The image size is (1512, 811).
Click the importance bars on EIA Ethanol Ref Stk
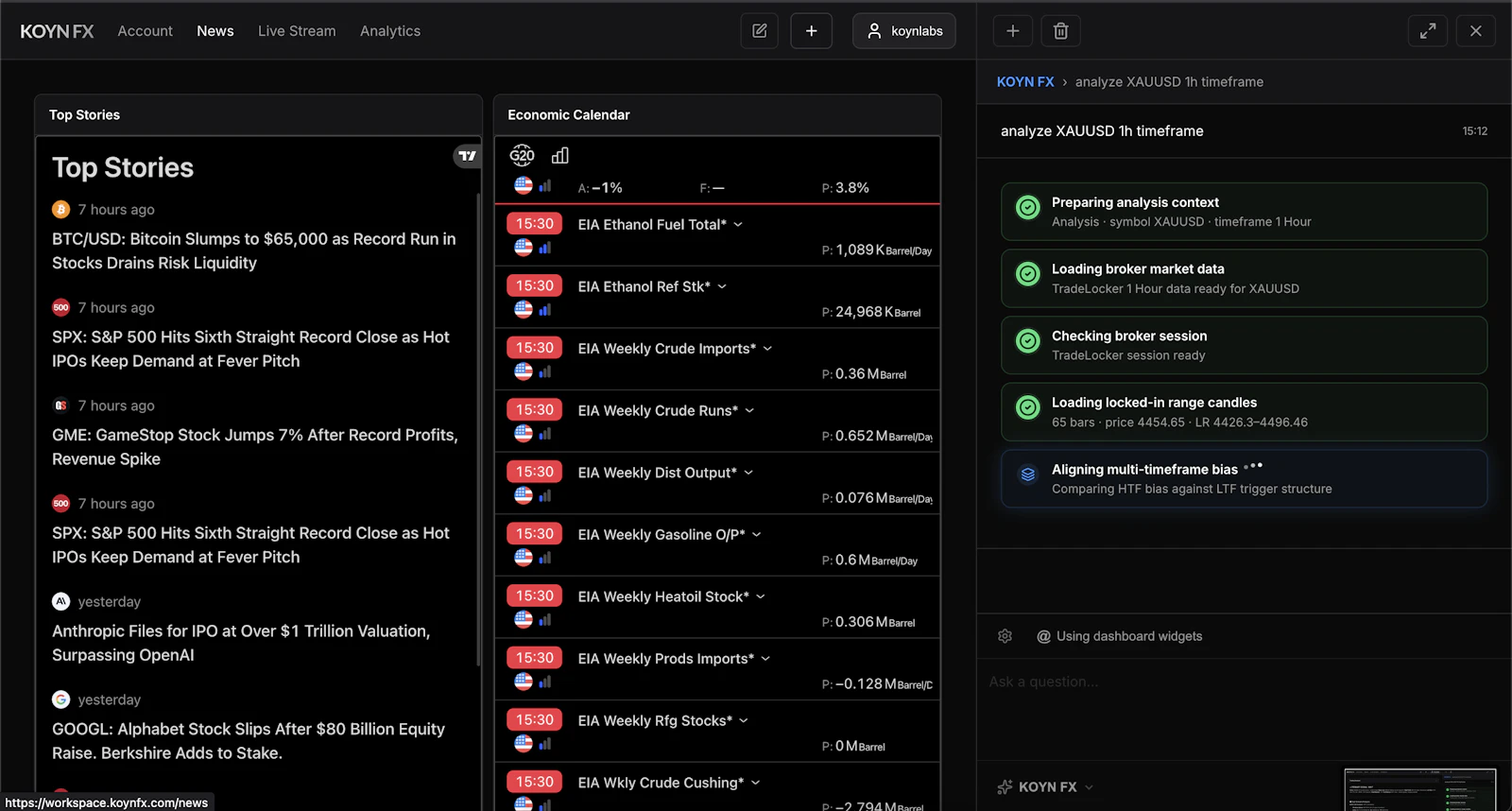[x=545, y=310]
